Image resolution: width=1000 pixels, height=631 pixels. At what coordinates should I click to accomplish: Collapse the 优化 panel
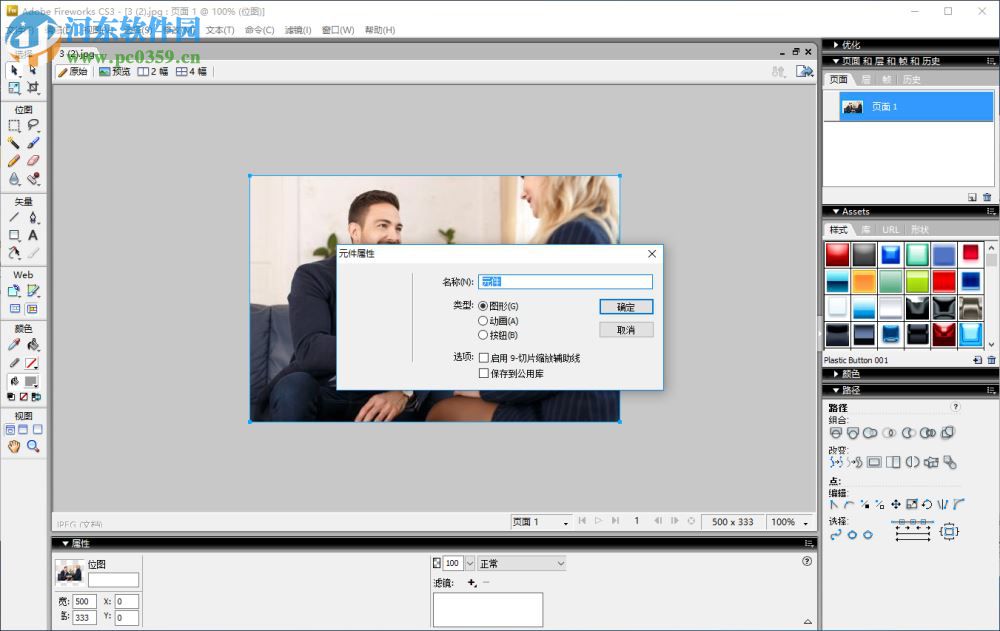coord(838,44)
